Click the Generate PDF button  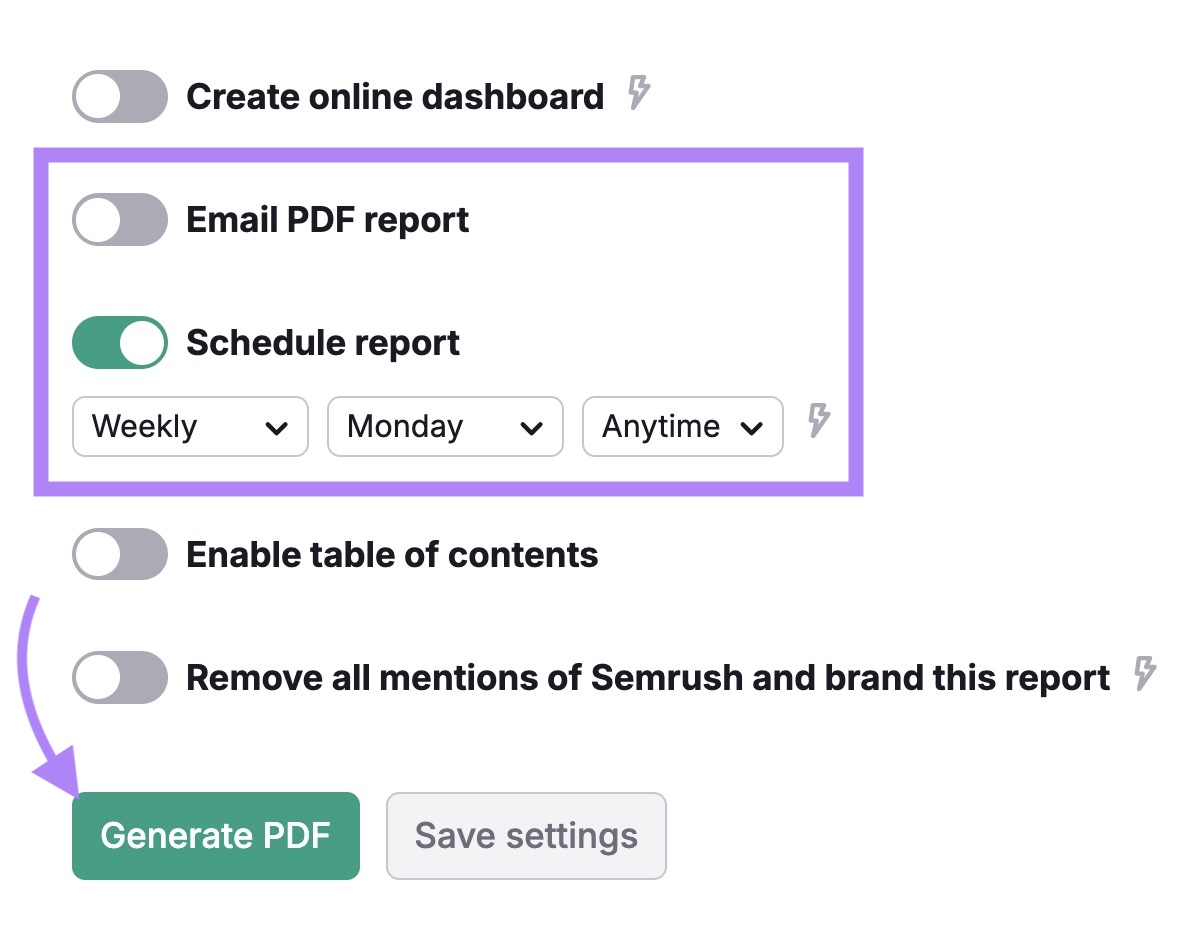pos(215,835)
